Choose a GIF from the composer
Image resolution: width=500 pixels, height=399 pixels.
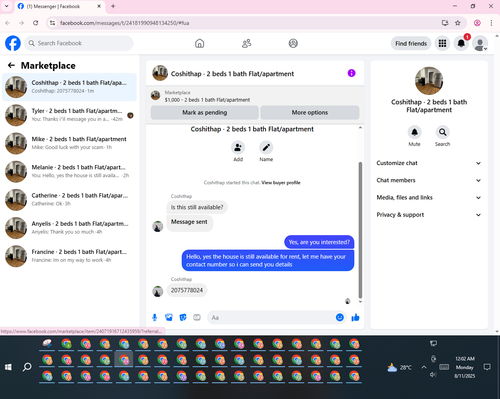coord(197,317)
